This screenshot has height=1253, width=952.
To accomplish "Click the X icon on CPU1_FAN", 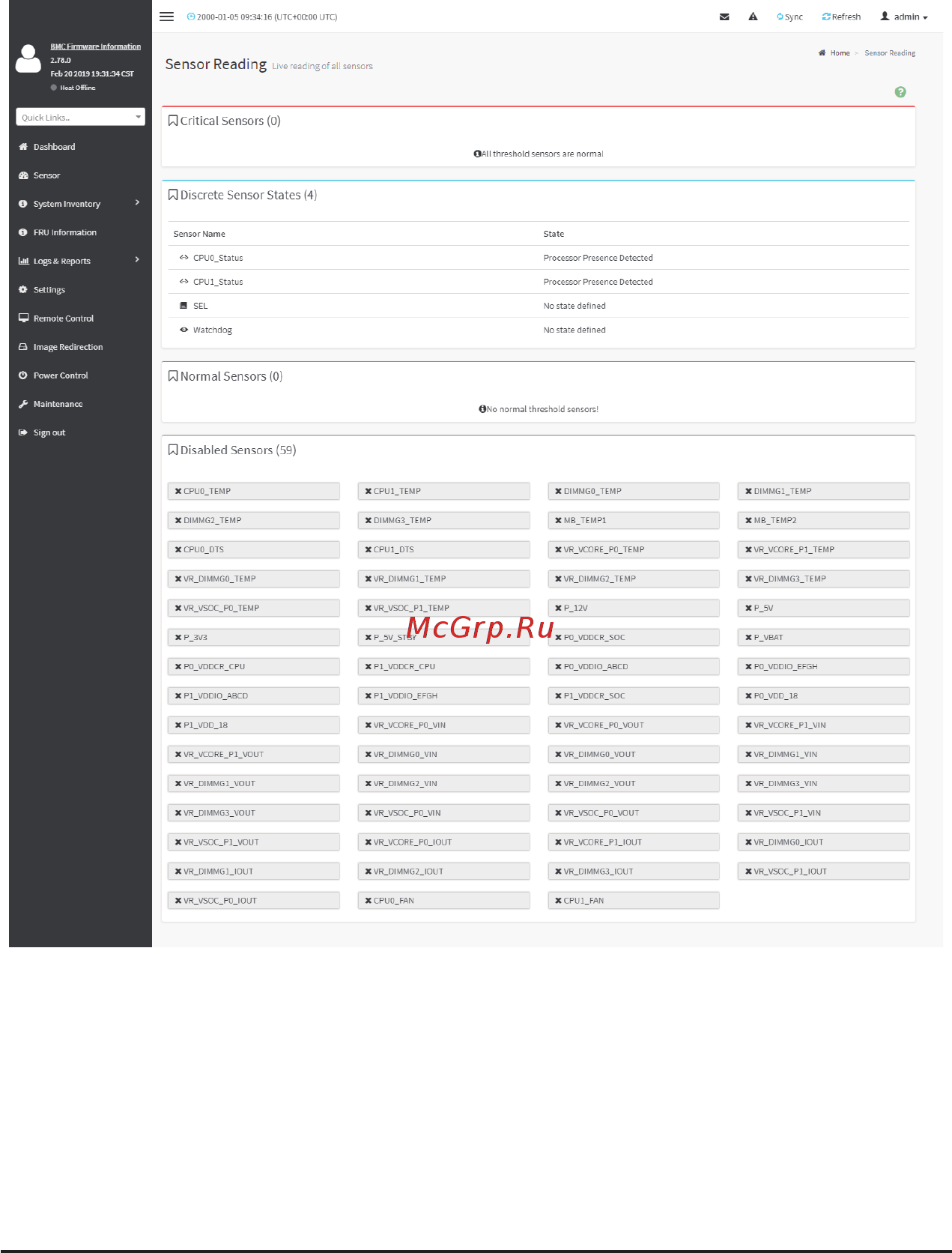I will (558, 901).
